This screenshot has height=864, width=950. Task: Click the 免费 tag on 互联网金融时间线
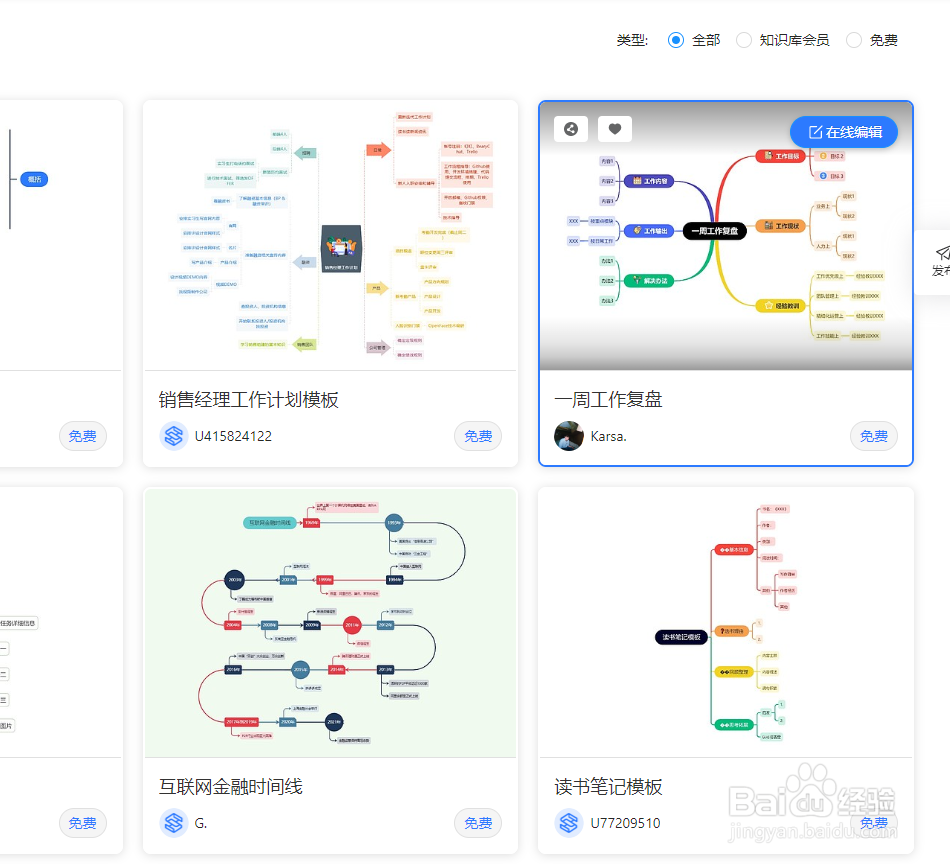478,823
